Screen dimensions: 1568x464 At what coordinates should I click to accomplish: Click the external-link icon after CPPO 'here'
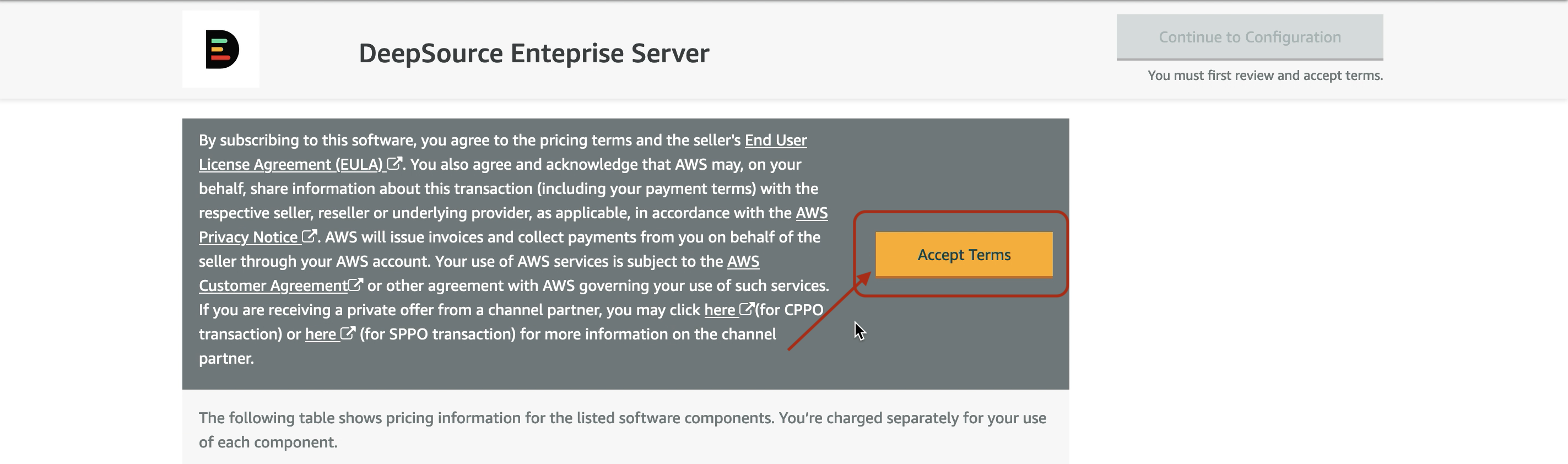click(x=747, y=309)
